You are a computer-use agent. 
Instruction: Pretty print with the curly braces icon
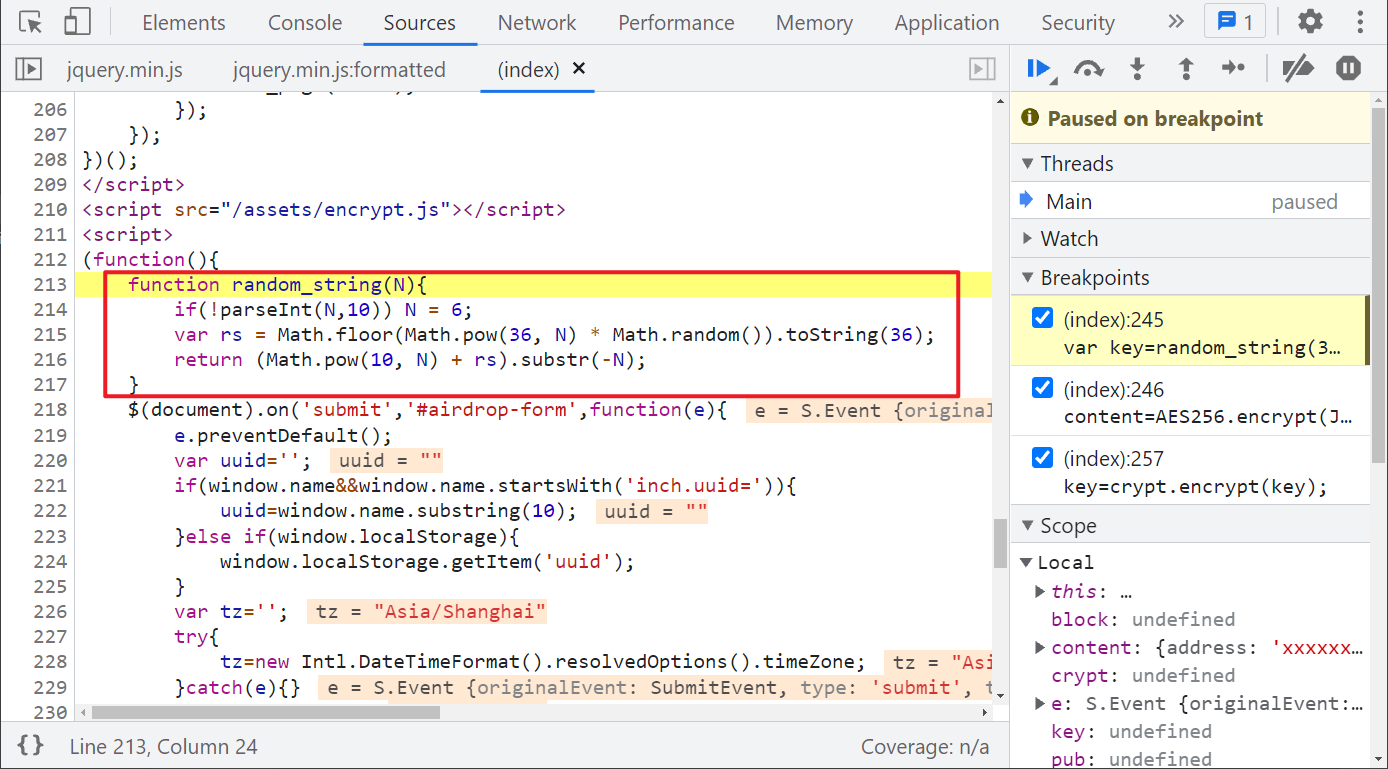coord(30,745)
